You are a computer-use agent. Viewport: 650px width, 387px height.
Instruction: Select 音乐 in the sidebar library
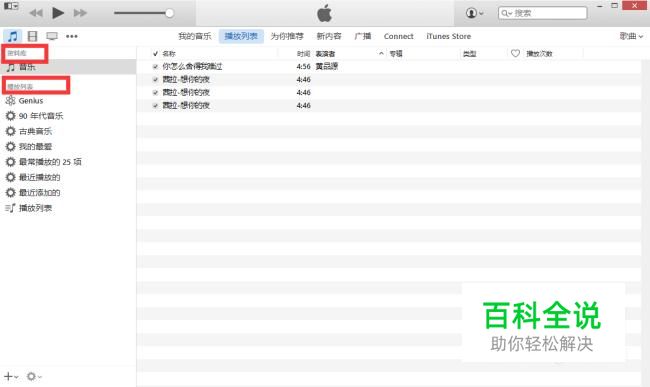tap(68, 67)
